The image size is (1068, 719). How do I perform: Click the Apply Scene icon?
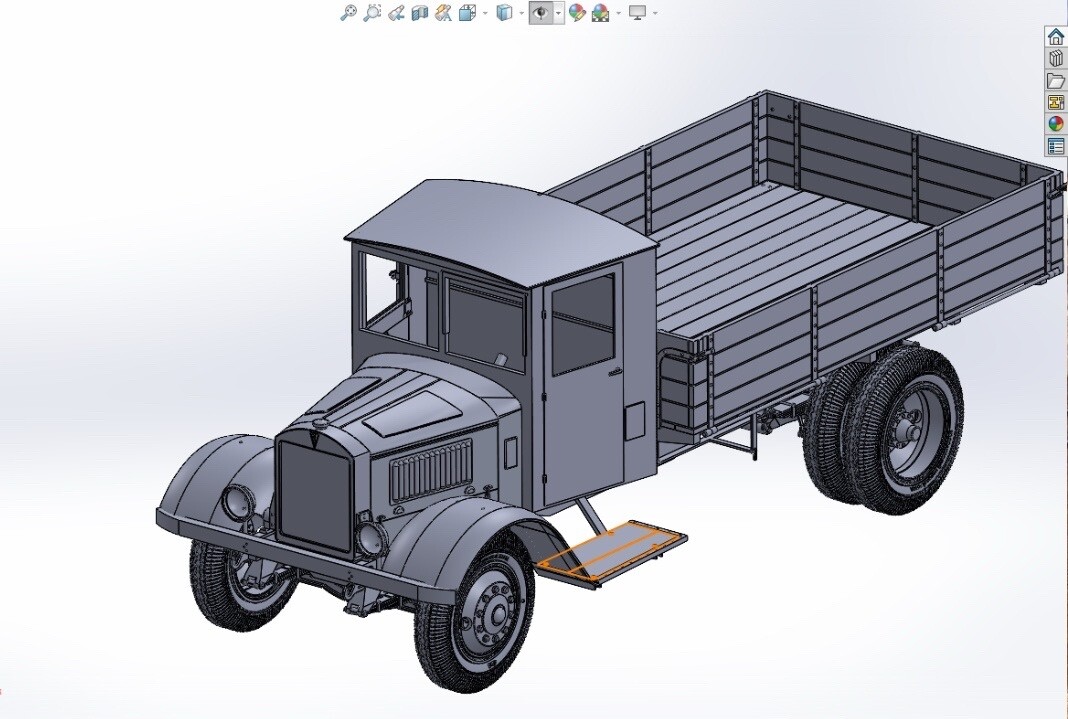click(x=600, y=12)
